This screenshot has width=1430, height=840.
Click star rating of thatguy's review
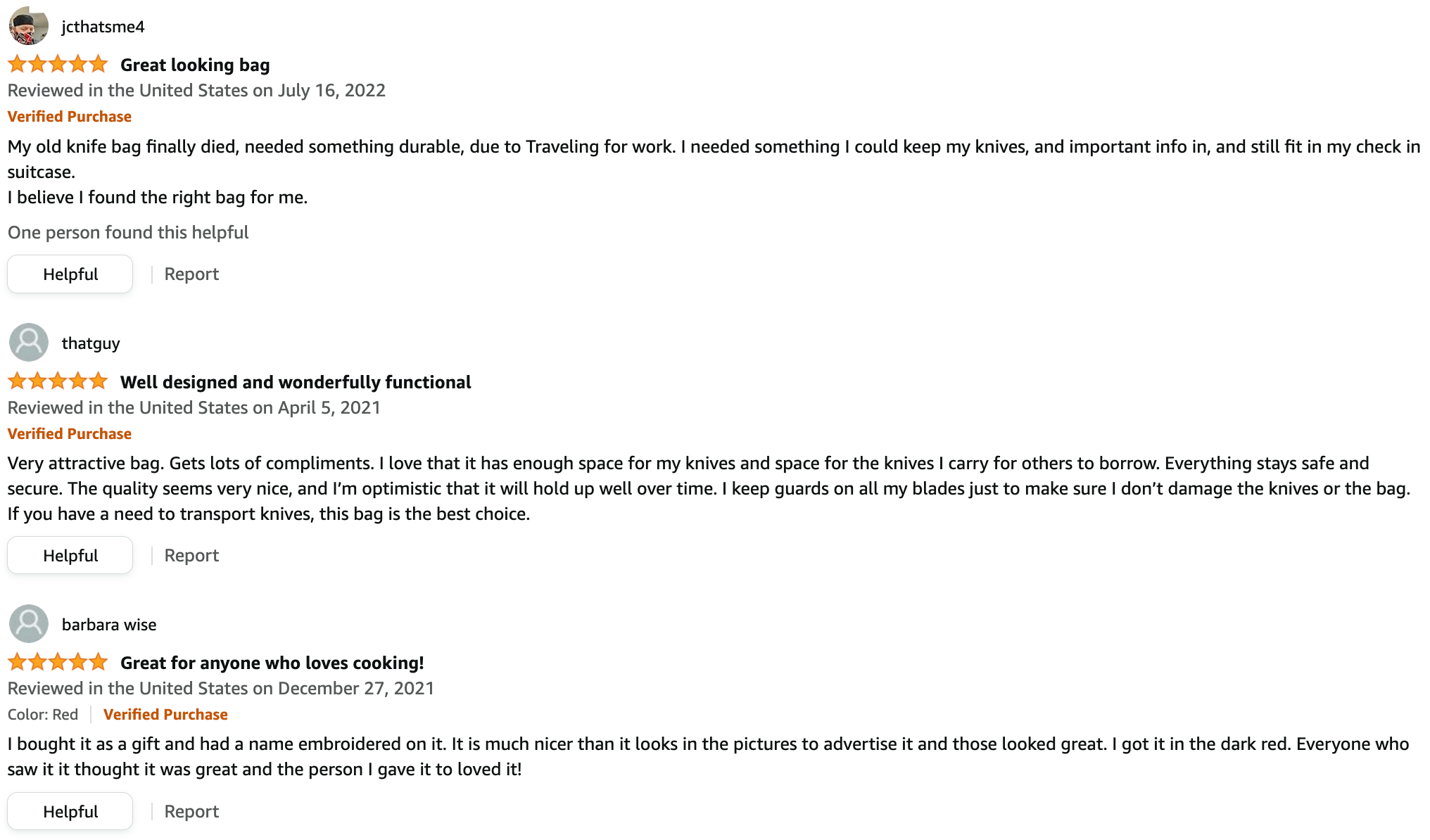click(x=58, y=381)
